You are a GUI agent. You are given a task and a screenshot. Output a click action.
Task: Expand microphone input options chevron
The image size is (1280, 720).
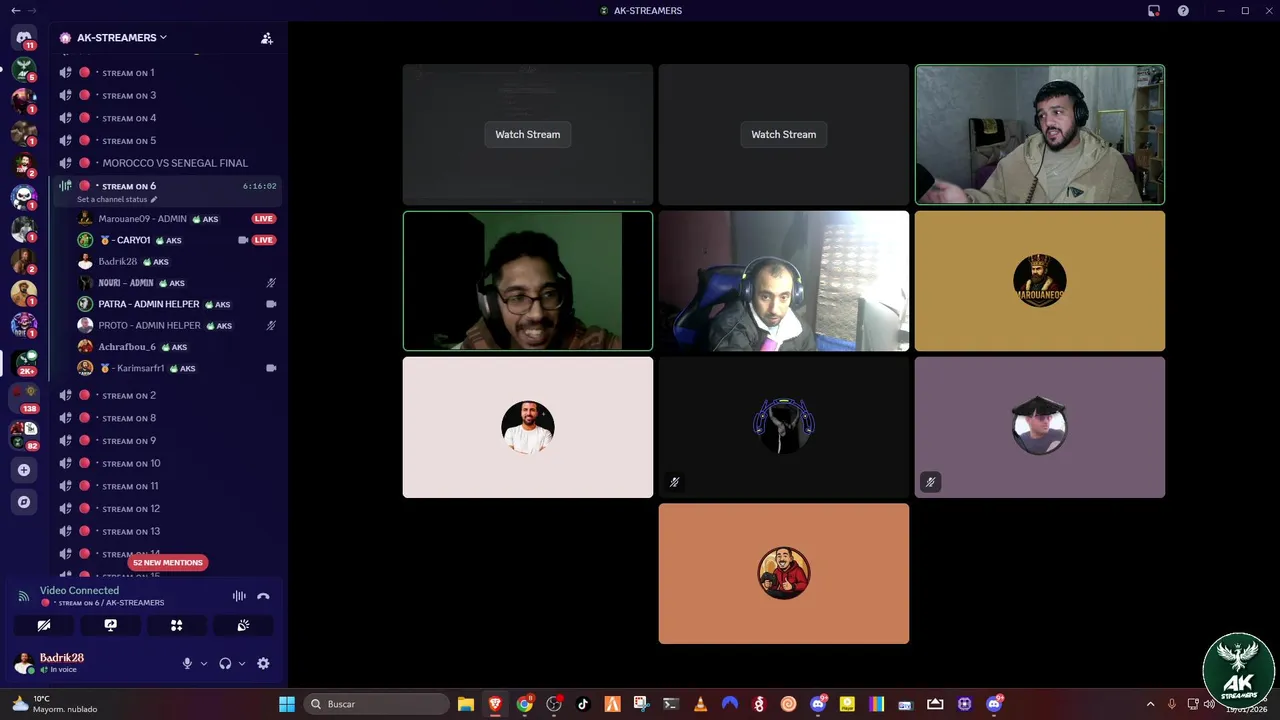click(204, 663)
